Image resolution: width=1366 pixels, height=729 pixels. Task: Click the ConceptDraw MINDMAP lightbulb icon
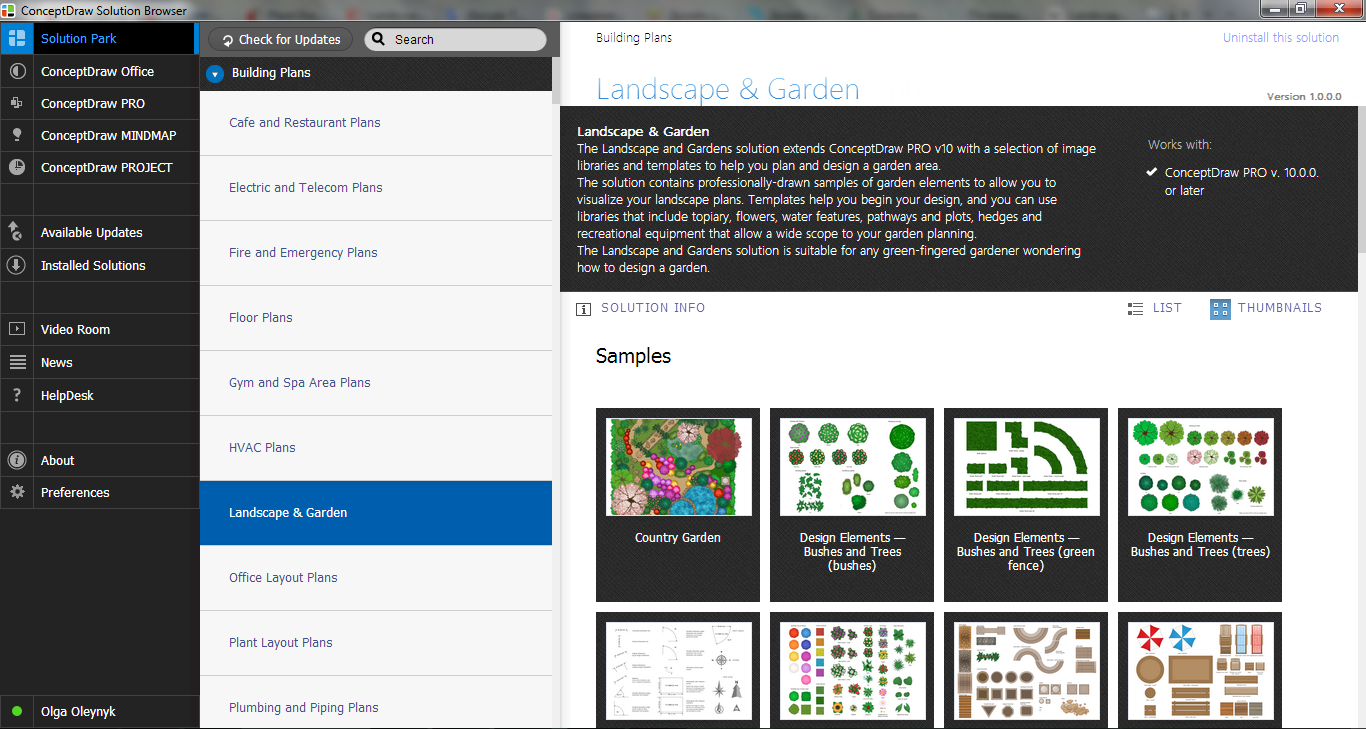[16, 135]
